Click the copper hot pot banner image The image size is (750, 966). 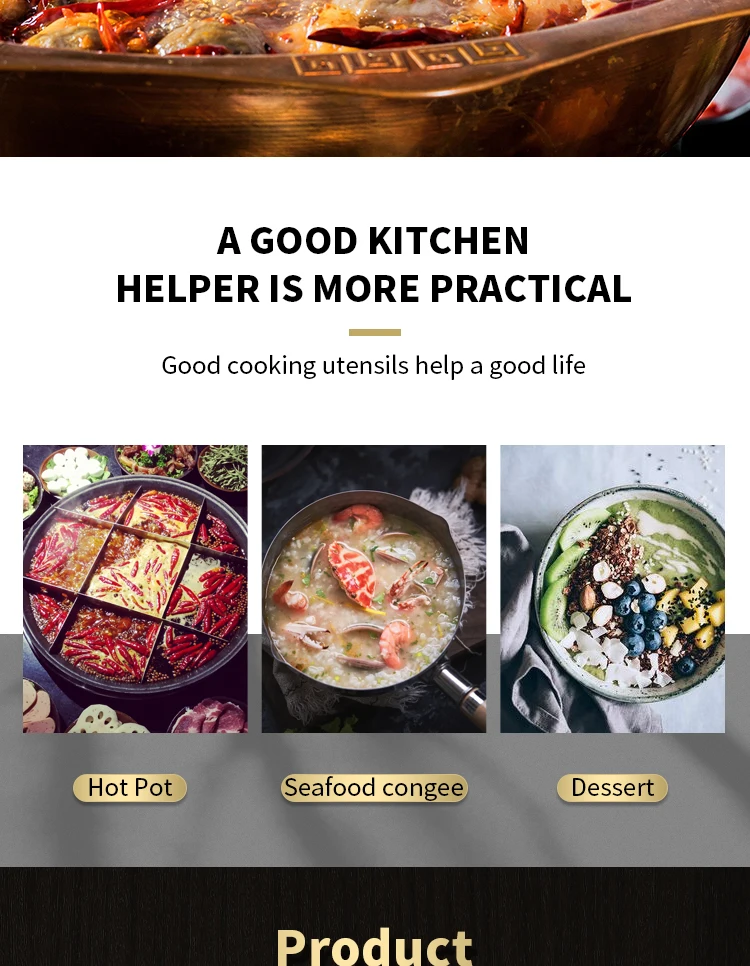coord(375,78)
